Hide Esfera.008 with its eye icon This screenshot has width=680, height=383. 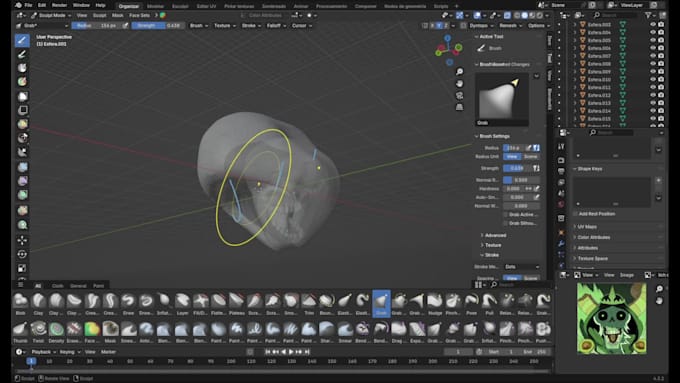coord(653,64)
